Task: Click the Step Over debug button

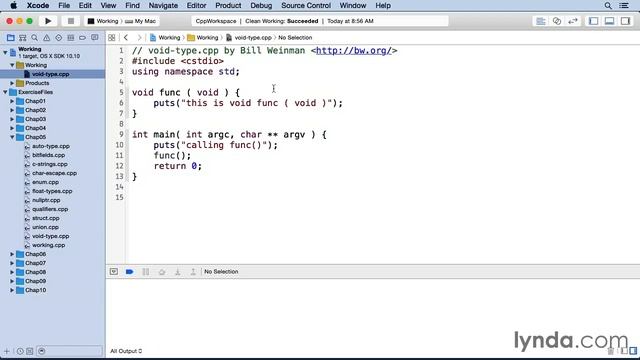Action: [162, 271]
